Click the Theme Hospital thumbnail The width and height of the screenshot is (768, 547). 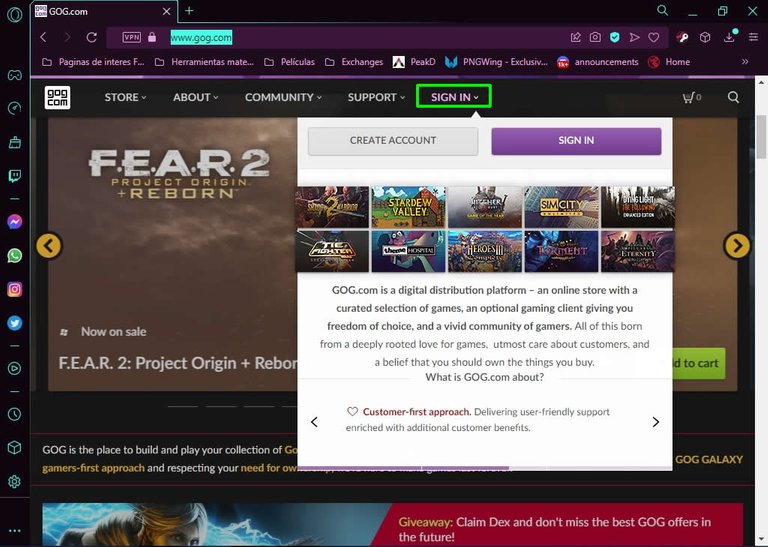(x=408, y=251)
